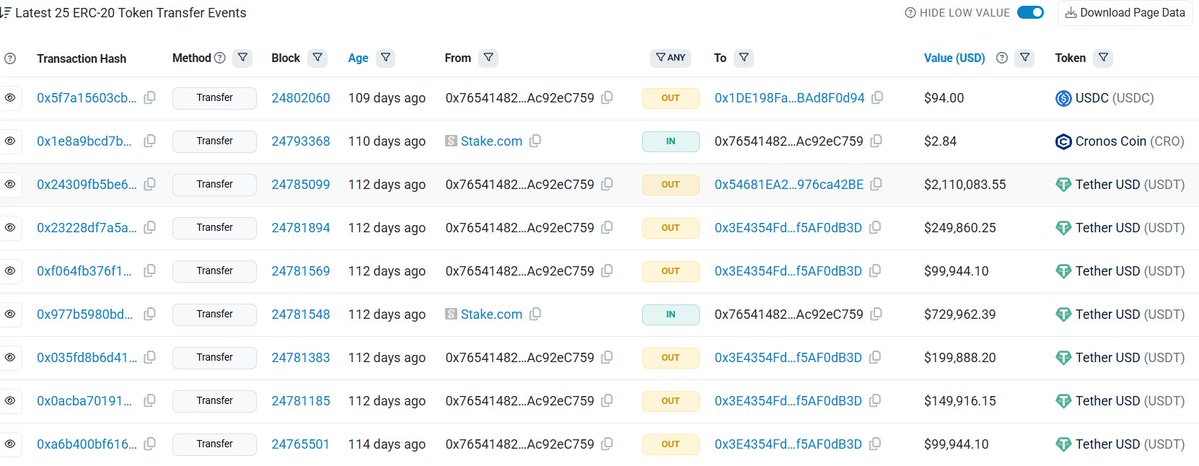Open block 24793368
Image resolution: width=1199 pixels, height=466 pixels.
(301, 141)
